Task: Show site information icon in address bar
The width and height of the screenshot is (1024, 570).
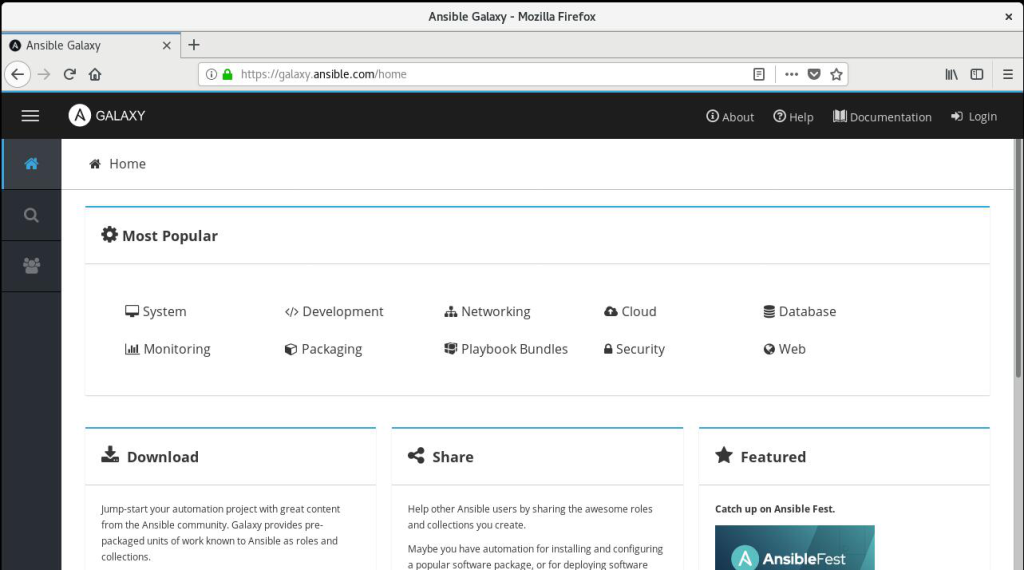Action: point(211,74)
